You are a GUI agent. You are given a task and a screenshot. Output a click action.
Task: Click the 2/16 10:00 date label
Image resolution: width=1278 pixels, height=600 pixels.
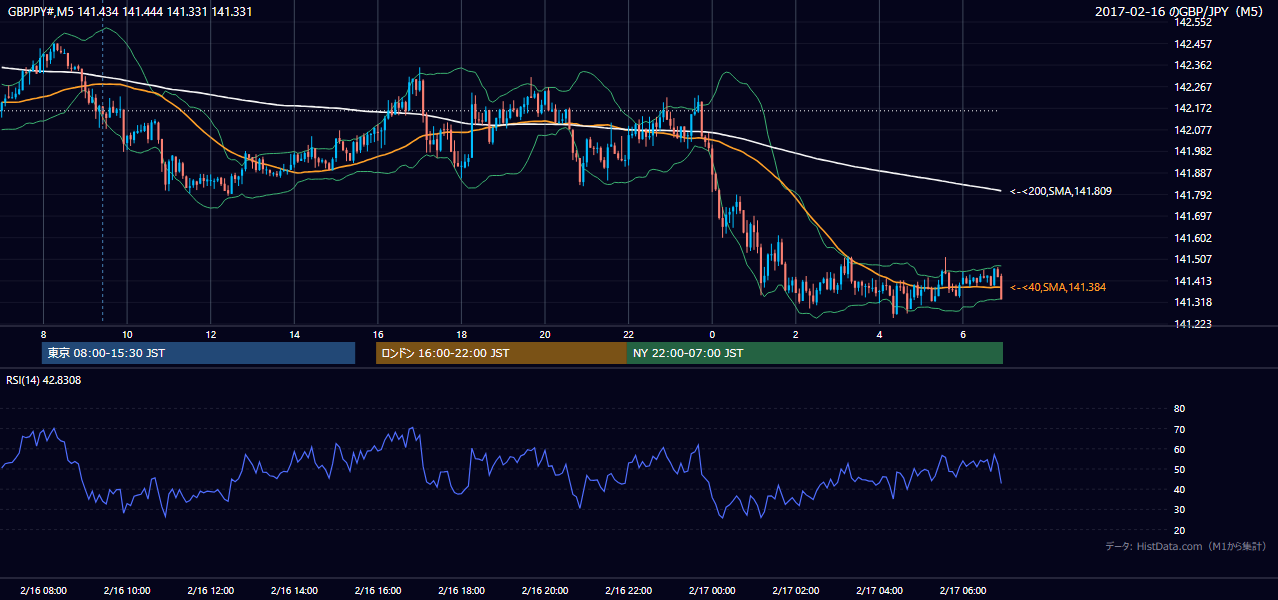point(127,591)
